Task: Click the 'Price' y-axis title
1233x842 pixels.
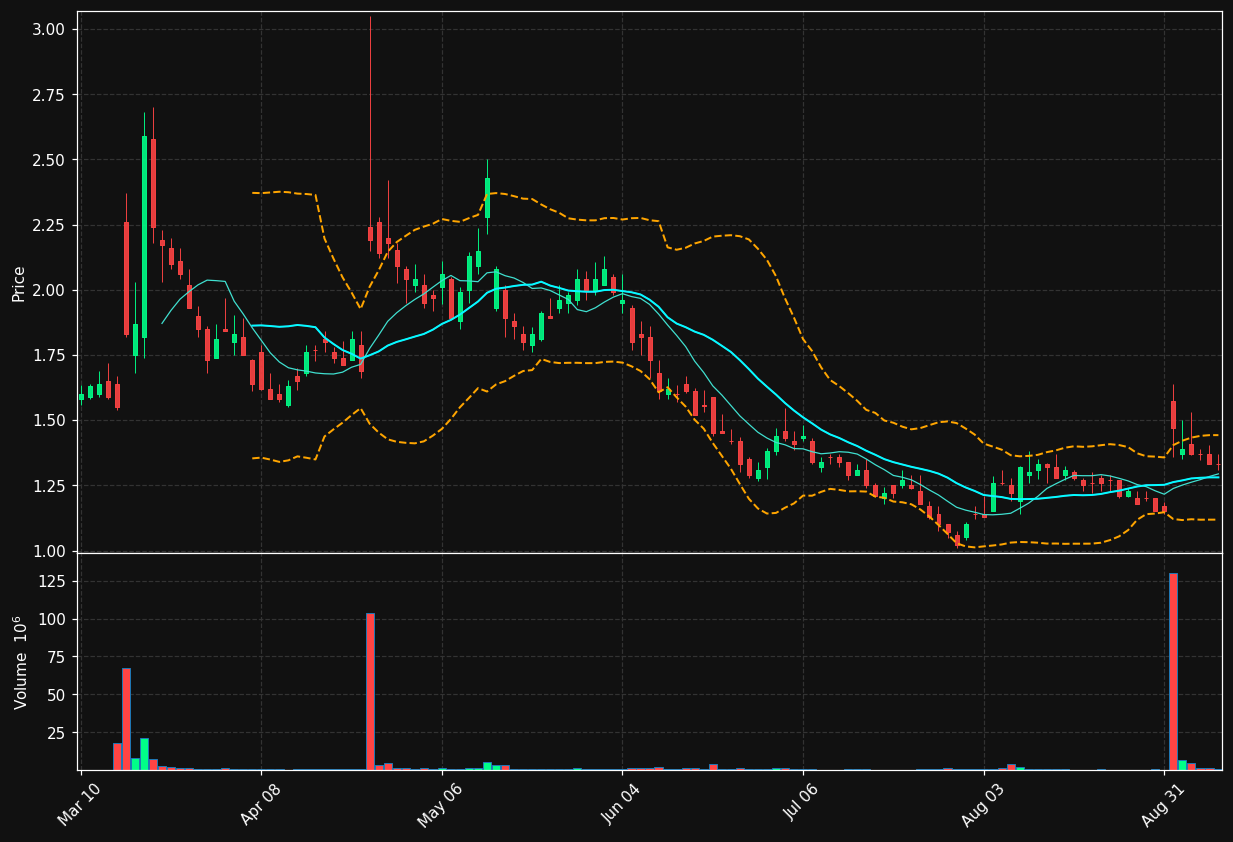Action: [x=18, y=283]
